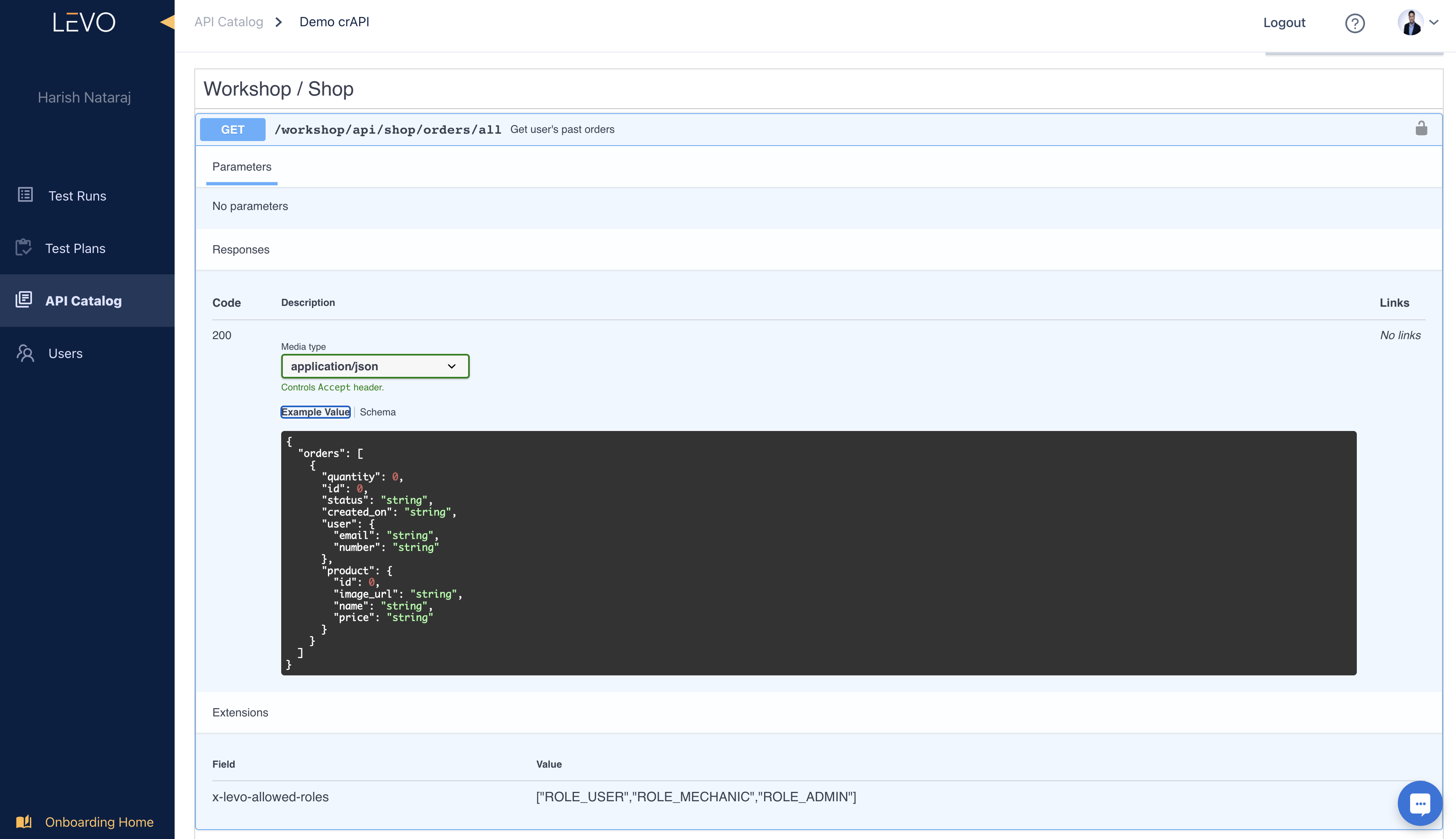Switch to the Schema tab
Image resolution: width=1456 pixels, height=839 pixels.
[377, 412]
